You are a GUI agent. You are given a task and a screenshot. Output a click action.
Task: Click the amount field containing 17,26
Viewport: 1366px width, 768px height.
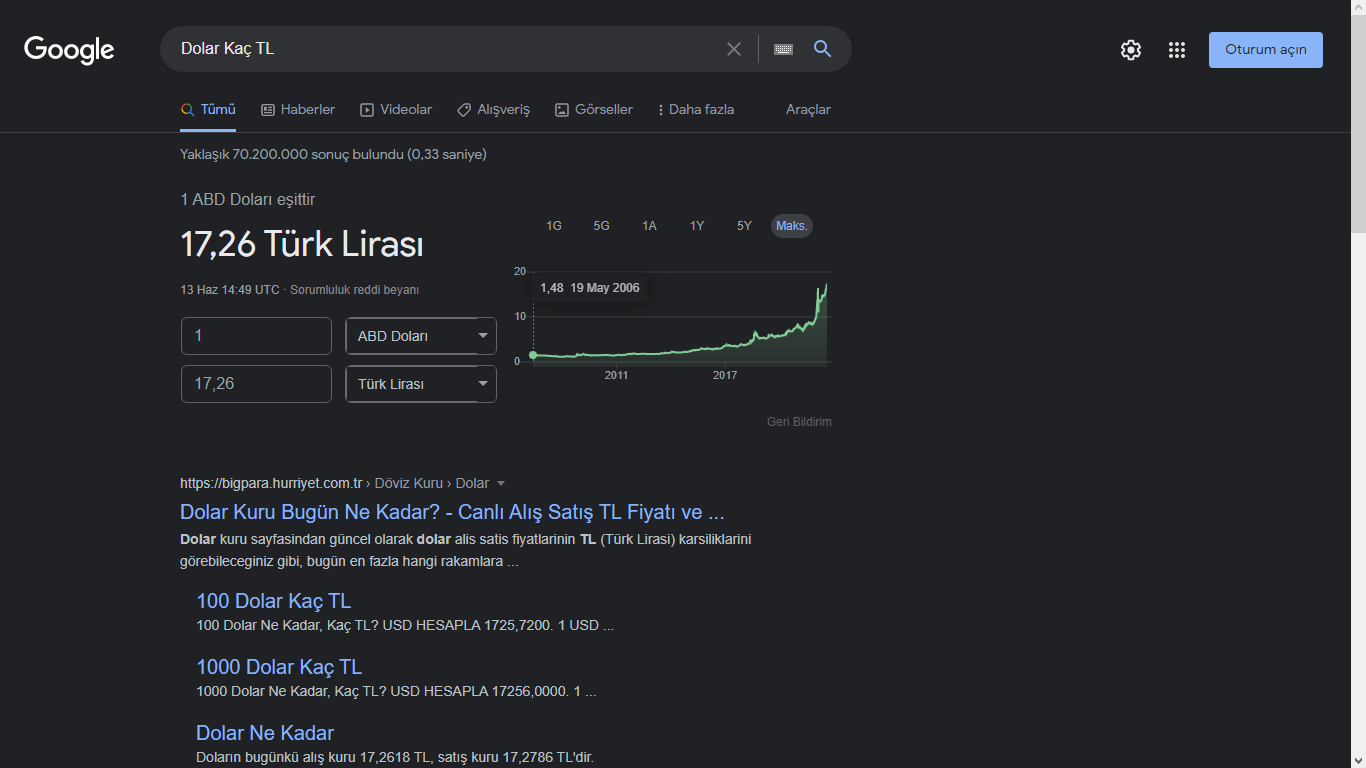click(256, 384)
